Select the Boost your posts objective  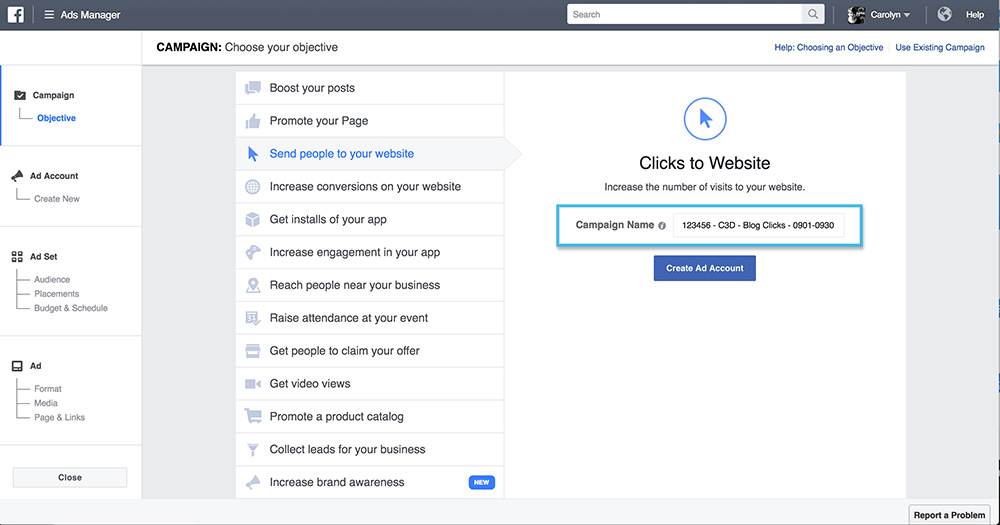(x=370, y=88)
